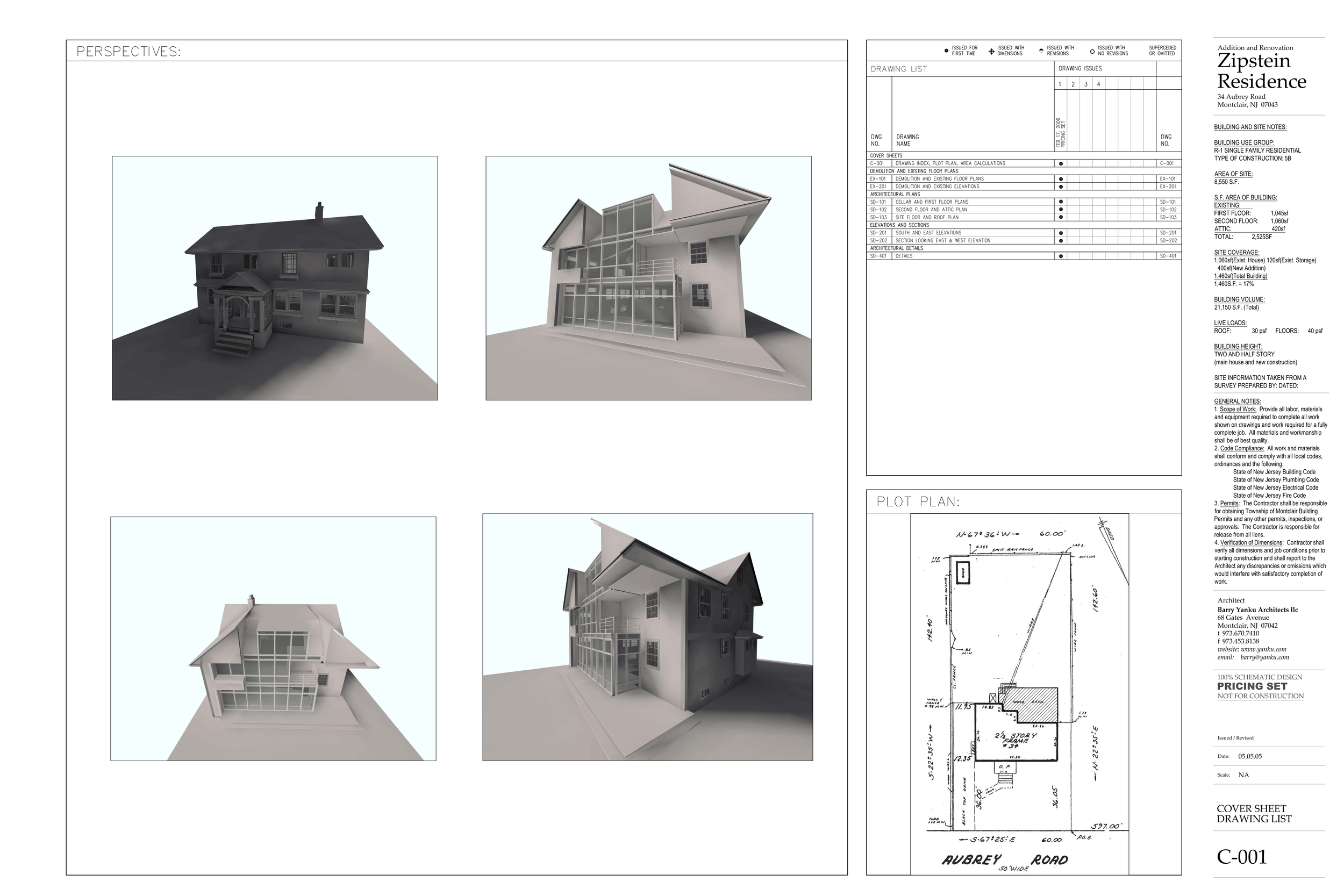Image resolution: width=1344 pixels, height=896 pixels.
Task: Select the SD-101 Cellar and First Floor Plans row
Action: click(x=932, y=202)
